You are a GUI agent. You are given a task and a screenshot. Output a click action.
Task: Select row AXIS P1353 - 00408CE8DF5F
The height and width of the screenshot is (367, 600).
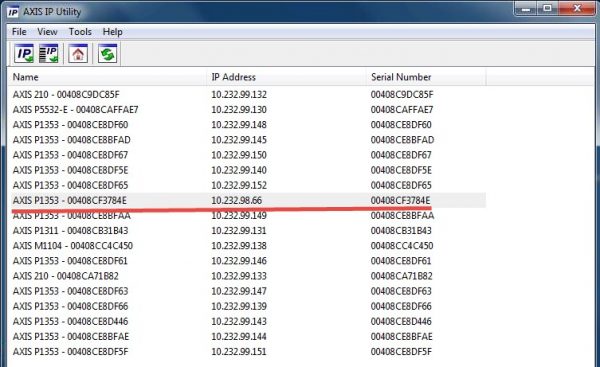click(247, 352)
